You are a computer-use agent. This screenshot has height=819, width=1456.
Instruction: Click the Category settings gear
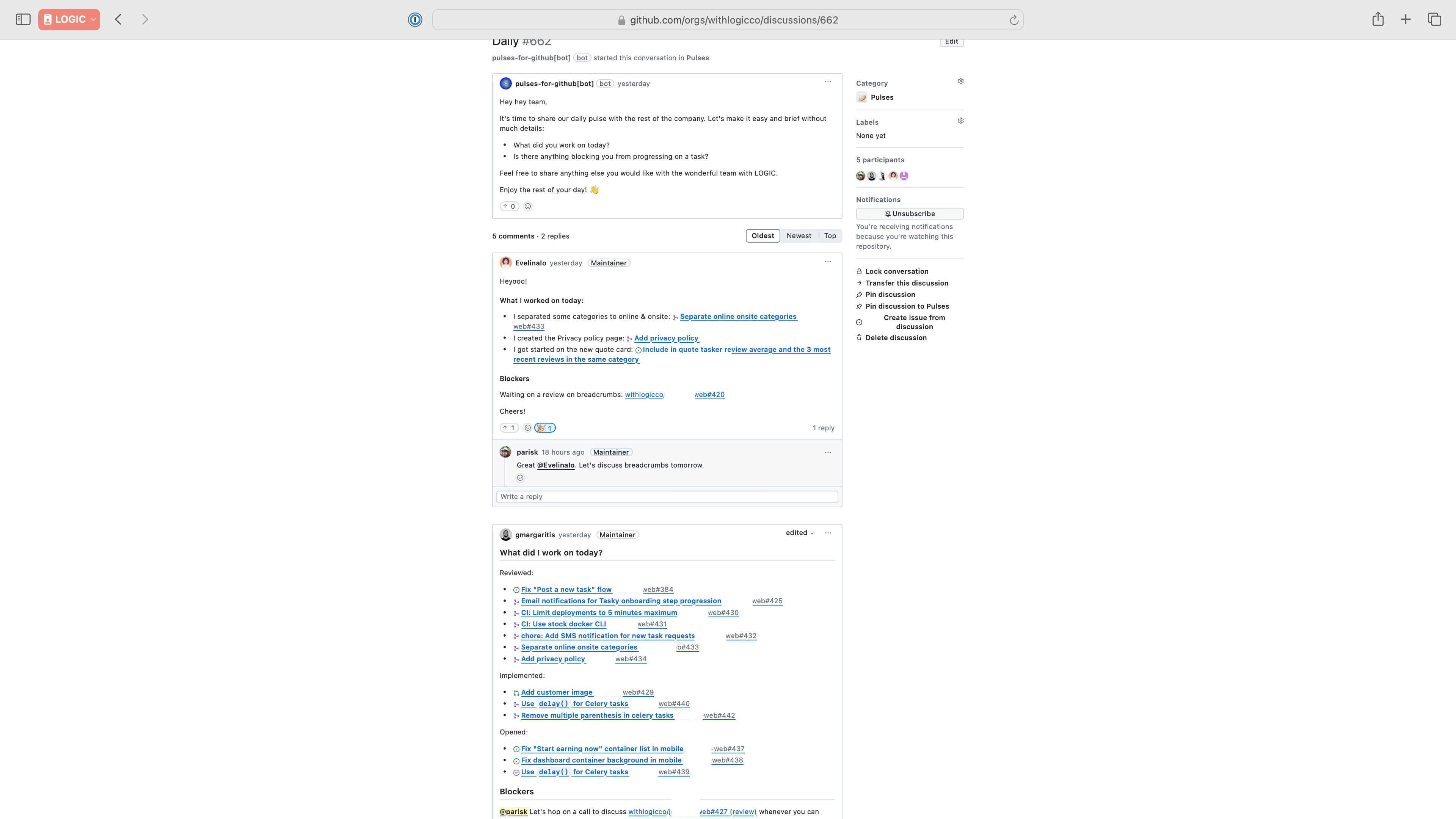(x=960, y=82)
